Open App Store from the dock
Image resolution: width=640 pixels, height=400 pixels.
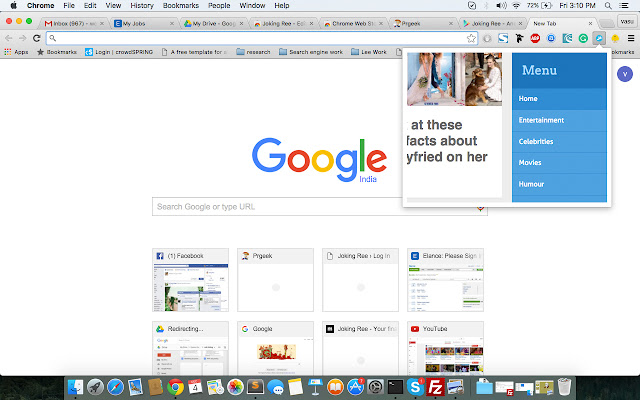(x=355, y=387)
